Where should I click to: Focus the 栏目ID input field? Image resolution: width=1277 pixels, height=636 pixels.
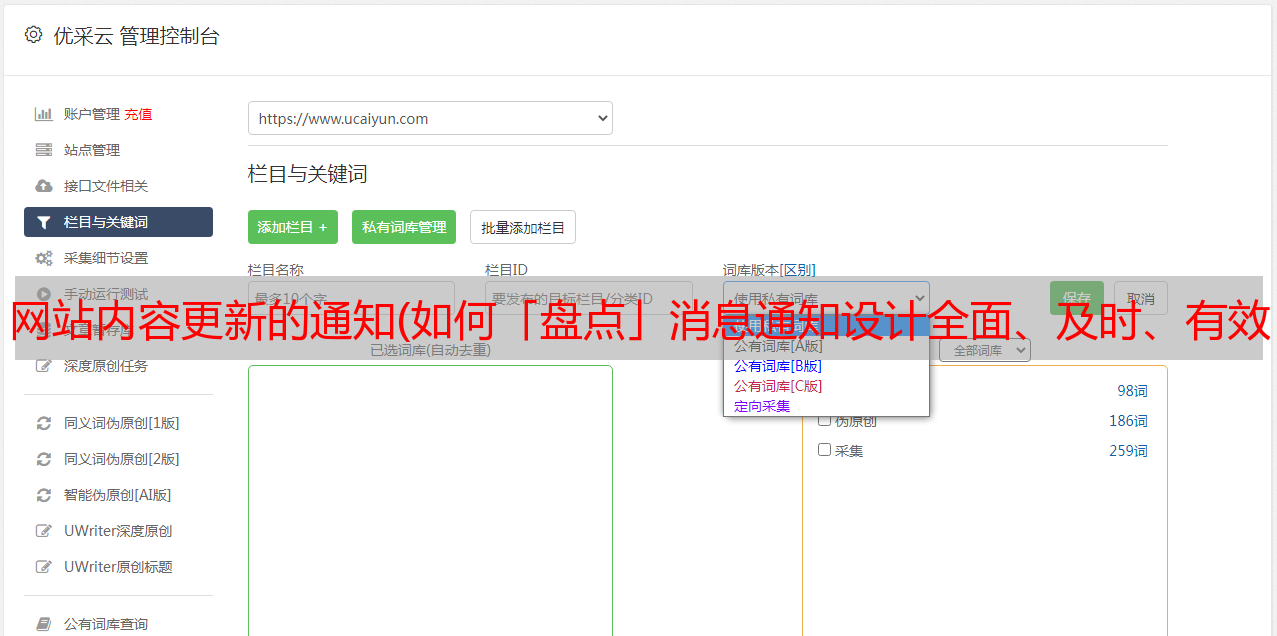coord(589,298)
